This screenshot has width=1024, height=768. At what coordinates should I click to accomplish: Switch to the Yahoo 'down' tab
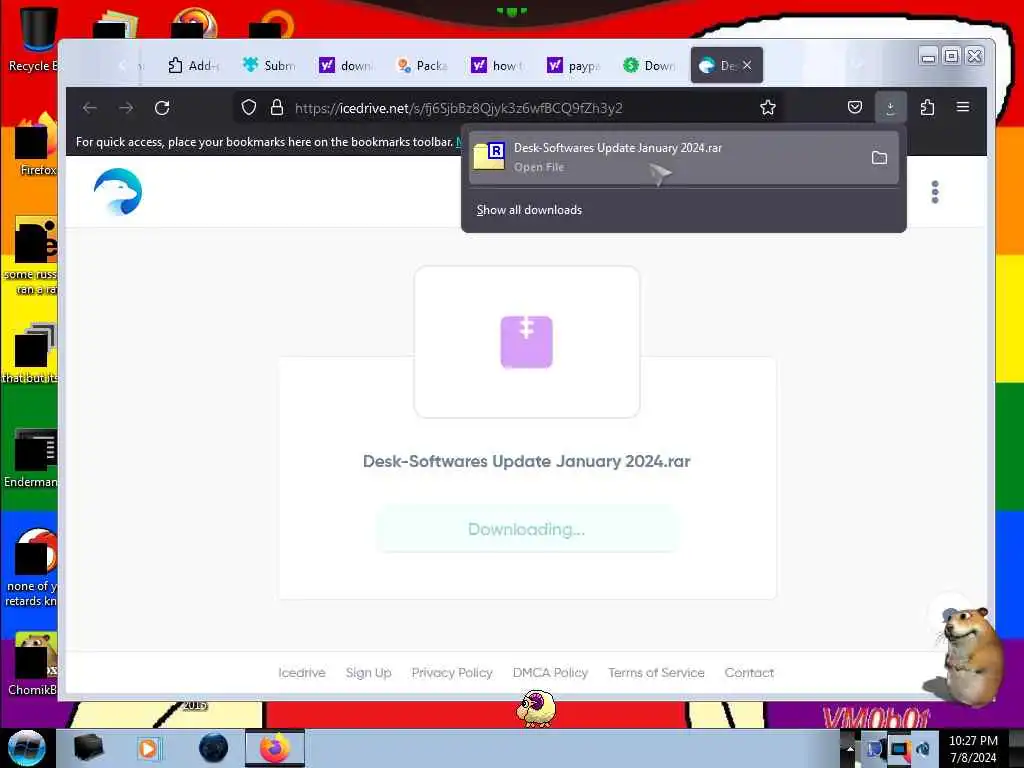click(346, 65)
